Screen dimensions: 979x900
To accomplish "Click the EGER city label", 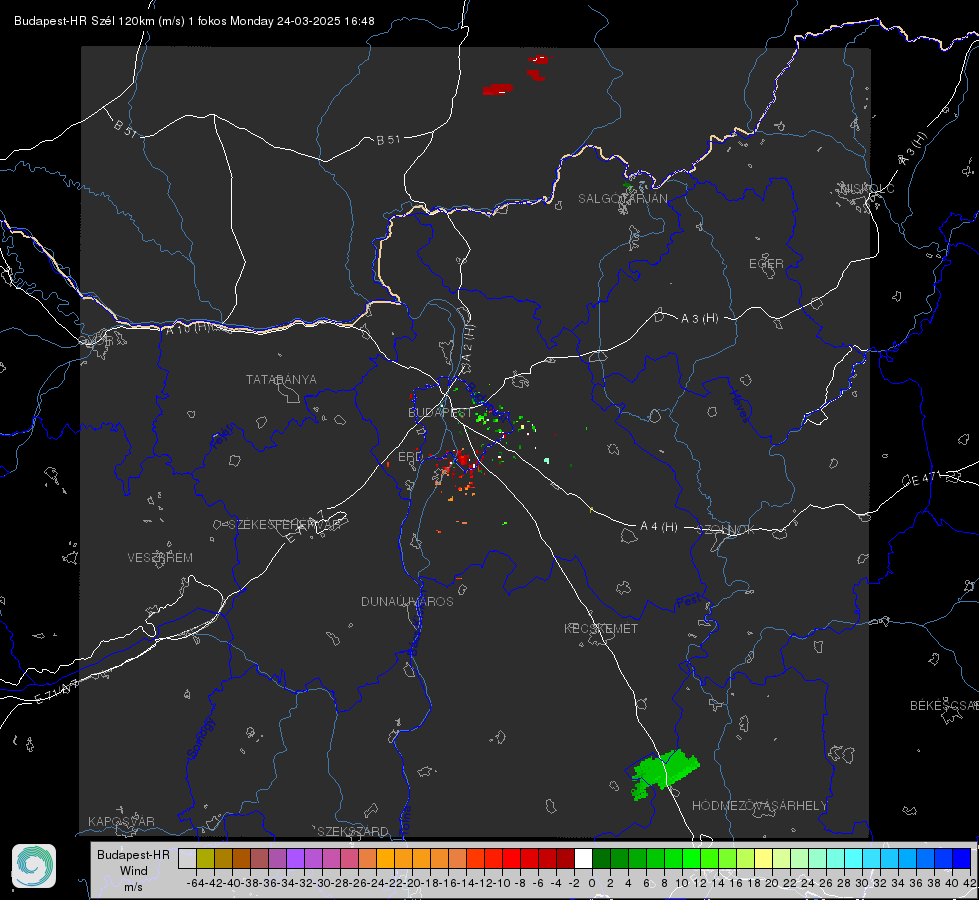I will (x=766, y=264).
